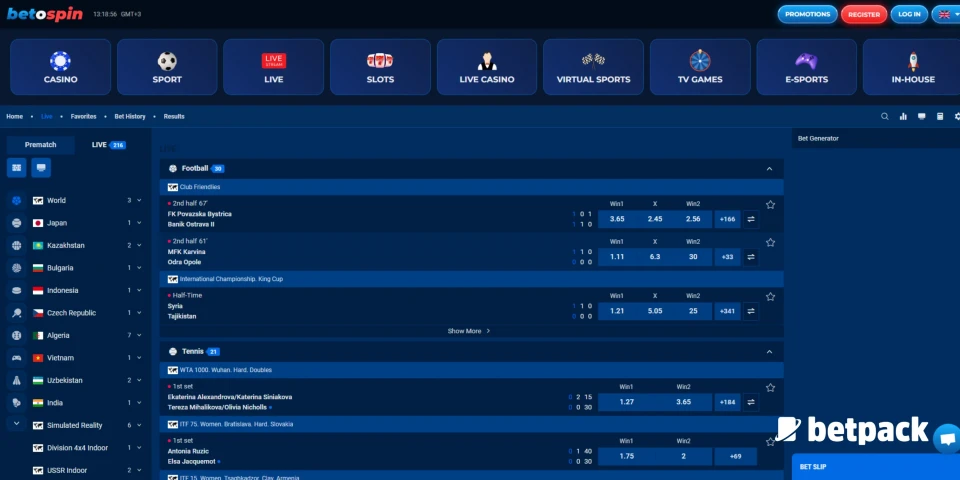Open the Favorites menu item
This screenshot has height=480, width=960.
coord(83,116)
